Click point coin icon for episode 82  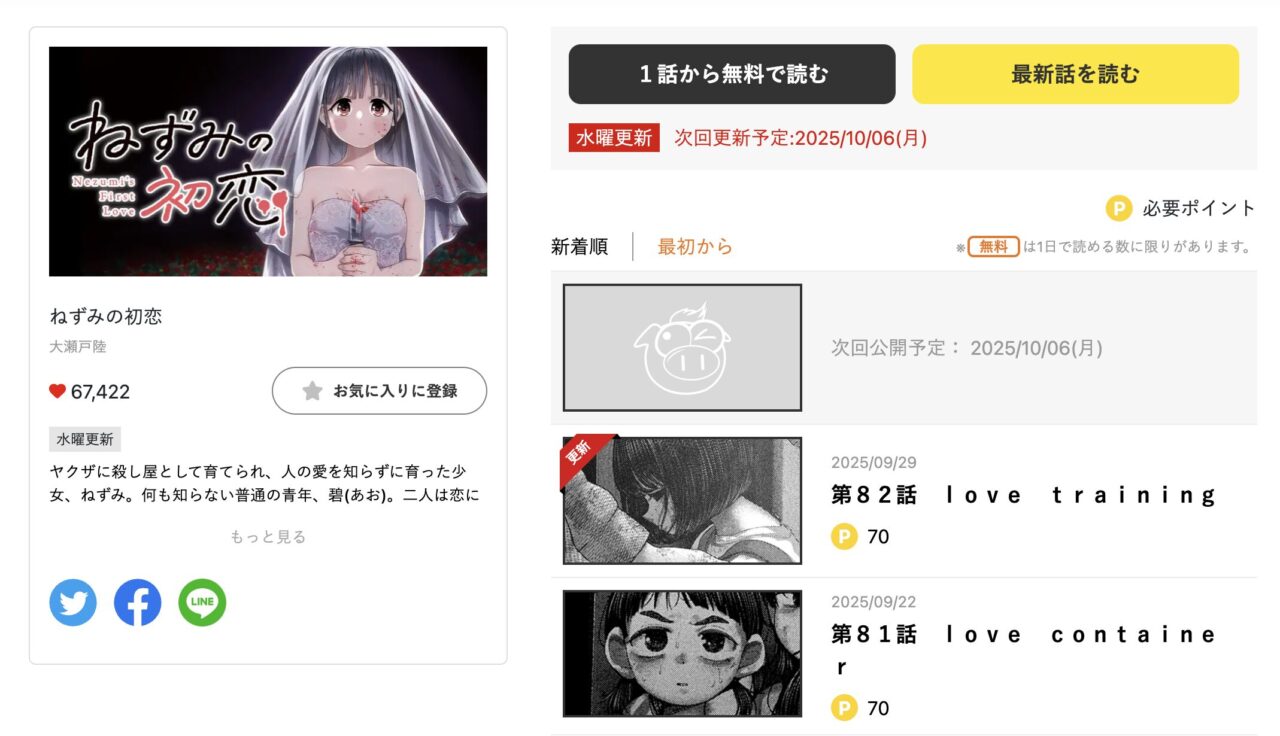[x=844, y=537]
